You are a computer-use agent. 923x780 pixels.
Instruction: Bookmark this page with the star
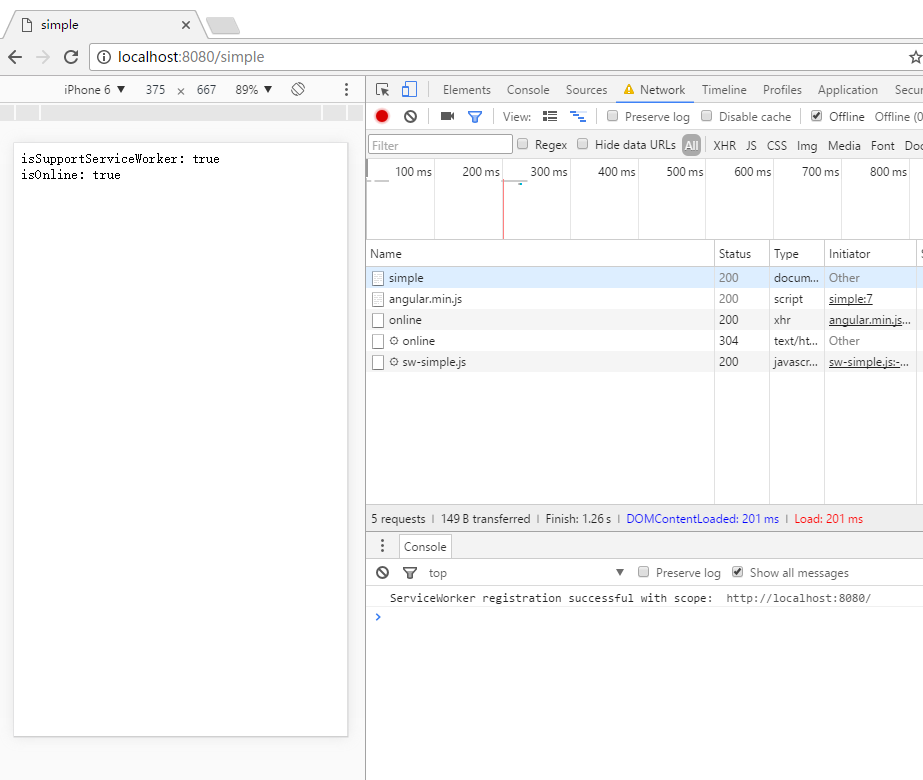915,57
